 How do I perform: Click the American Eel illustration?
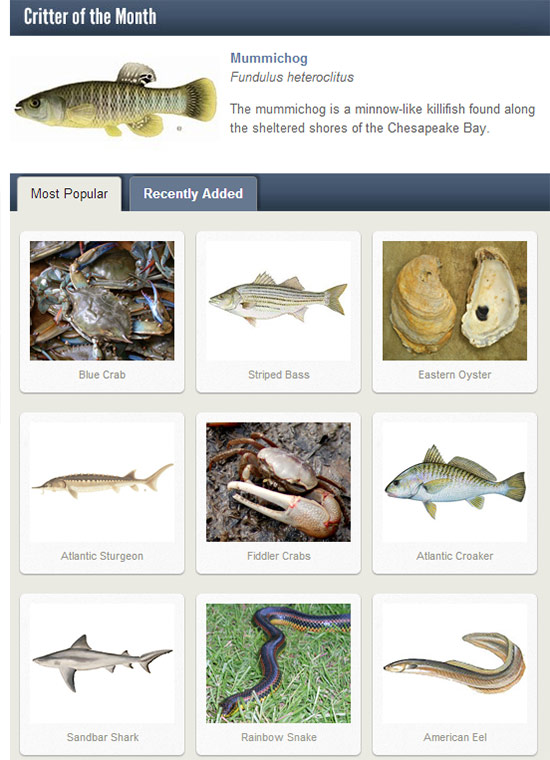(x=455, y=663)
